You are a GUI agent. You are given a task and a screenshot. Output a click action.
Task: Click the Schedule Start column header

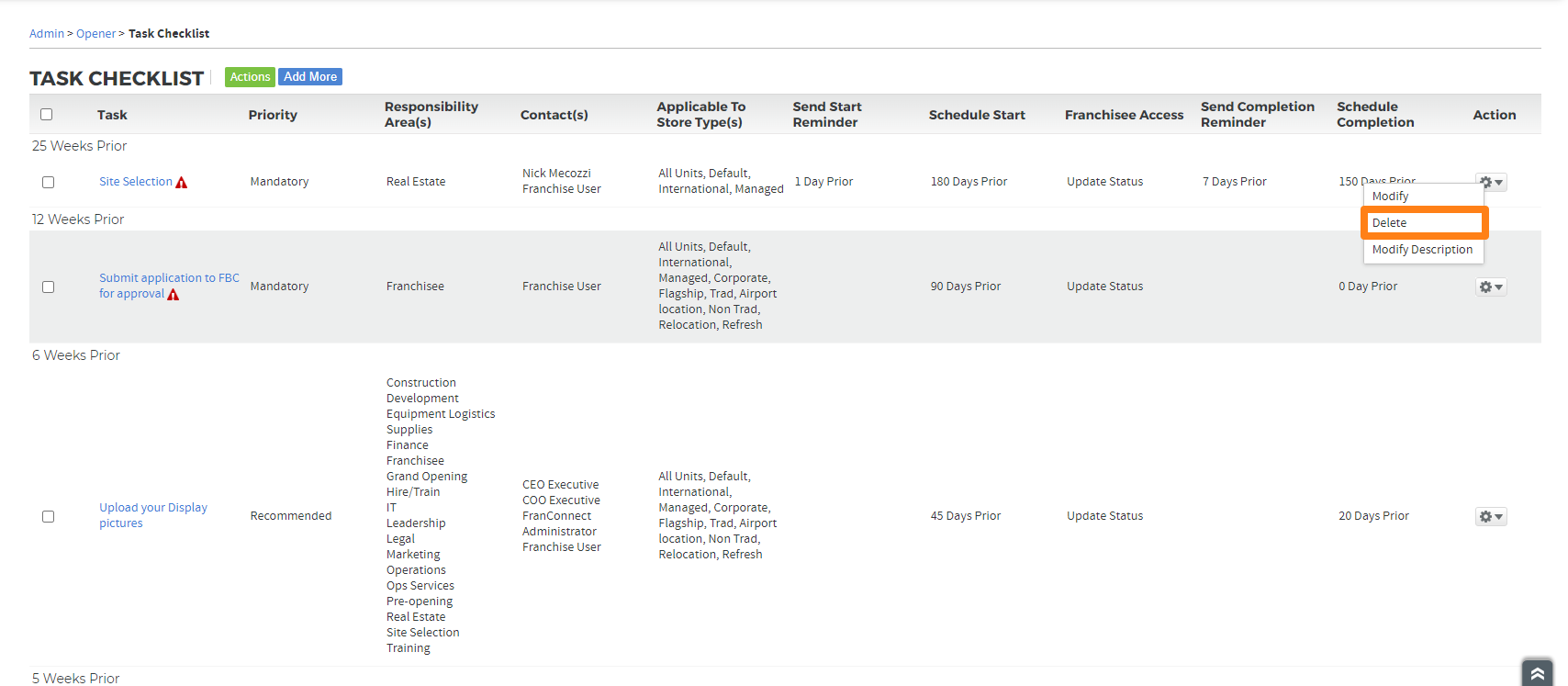pyautogui.click(x=977, y=115)
